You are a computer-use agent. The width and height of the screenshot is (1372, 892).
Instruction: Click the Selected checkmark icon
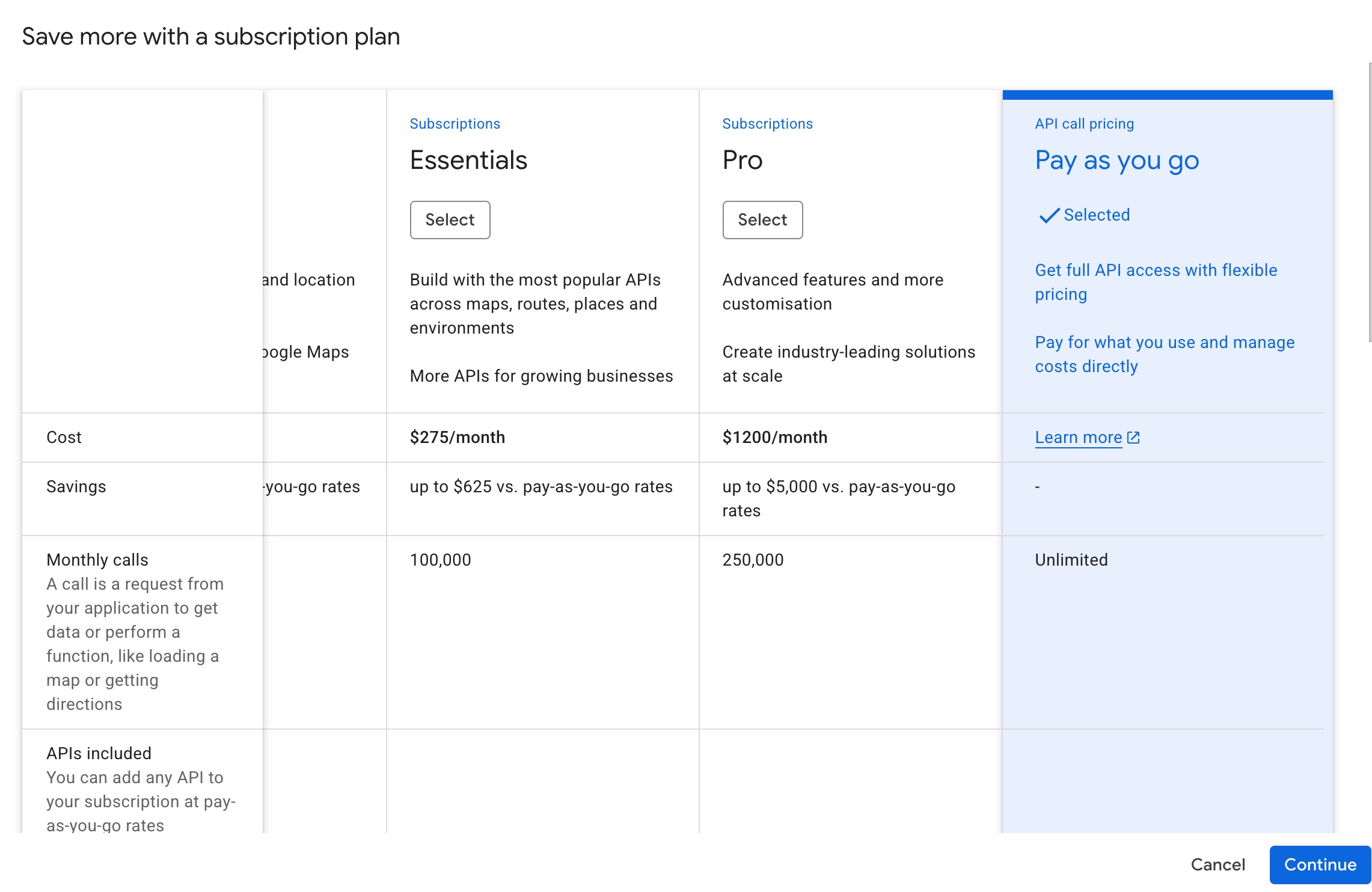pyautogui.click(x=1049, y=215)
